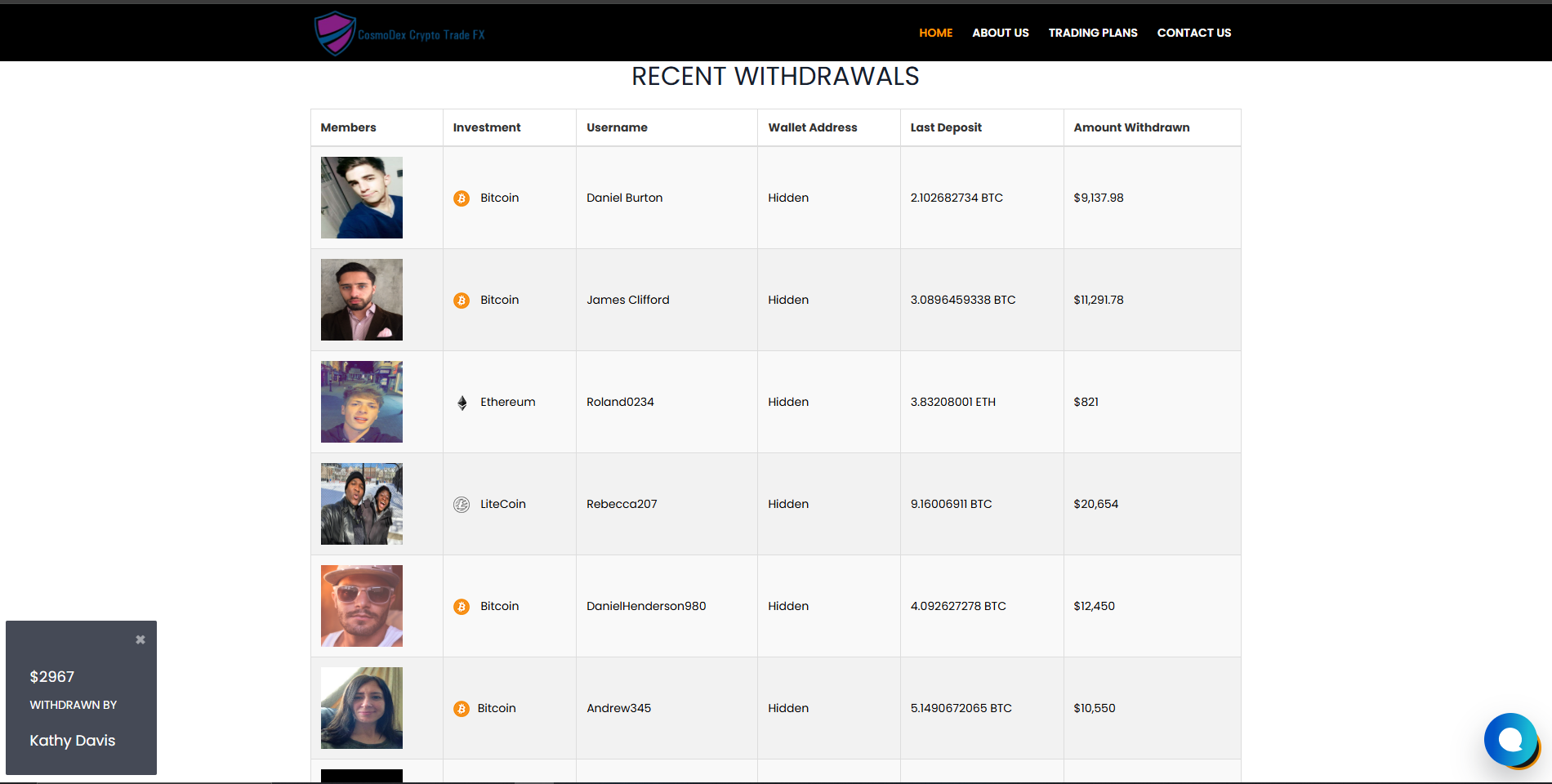The width and height of the screenshot is (1552, 784).
Task: Click the CosmoDex shield logo
Action: point(335,33)
